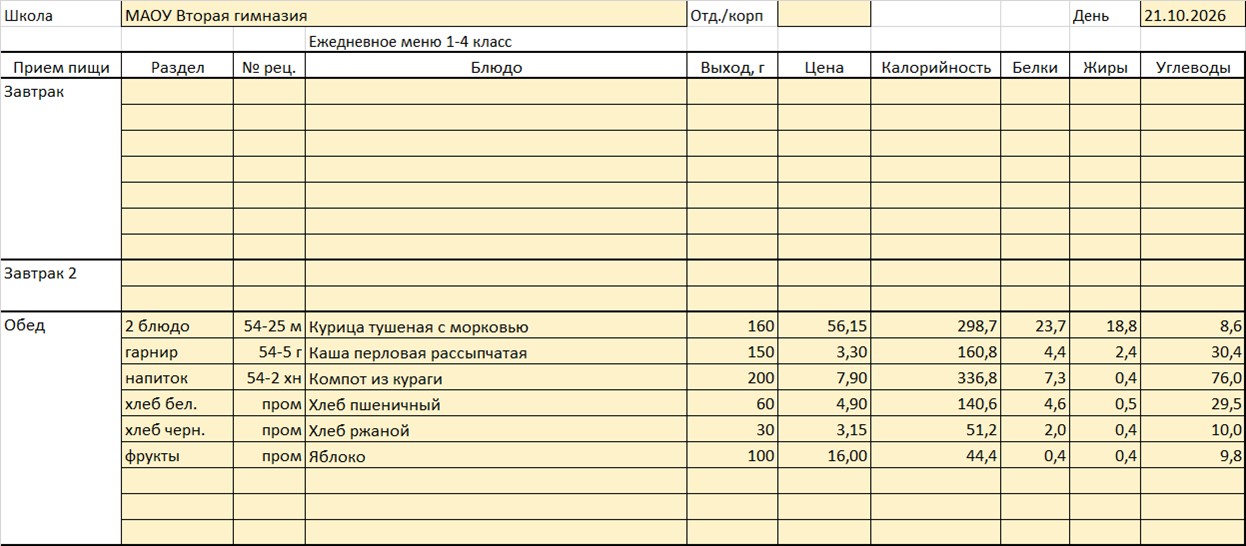Click calories value 44,4
Image resolution: width=1246 pixels, height=546 pixels.
pyautogui.click(x=936, y=456)
